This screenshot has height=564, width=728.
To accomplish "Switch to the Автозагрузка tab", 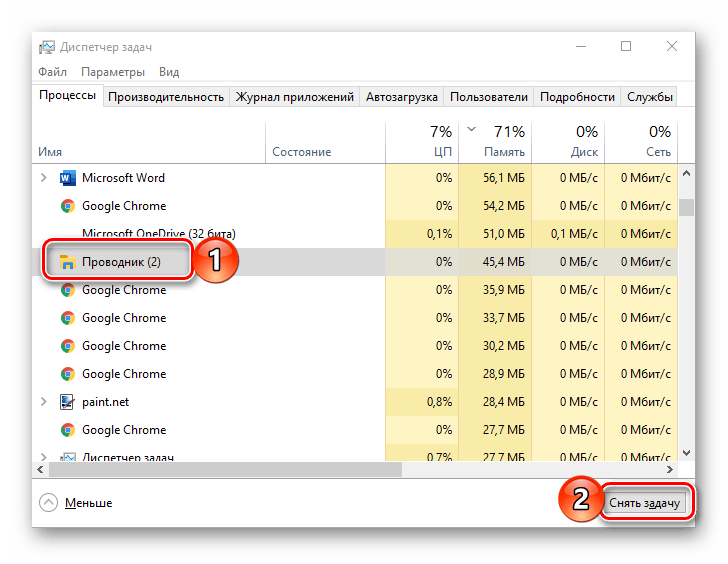I will click(402, 97).
